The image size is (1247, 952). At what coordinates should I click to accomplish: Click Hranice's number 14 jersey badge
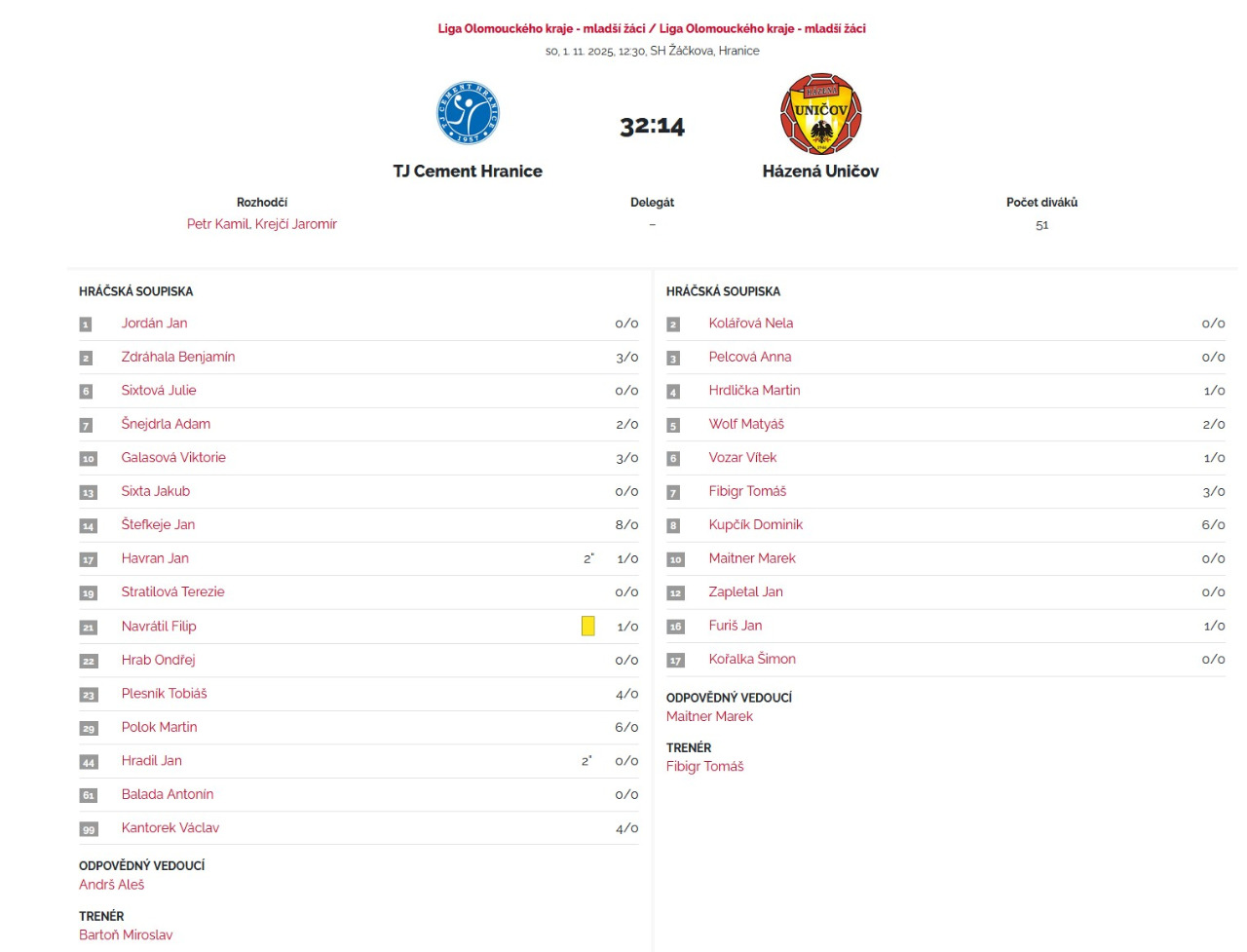point(89,526)
